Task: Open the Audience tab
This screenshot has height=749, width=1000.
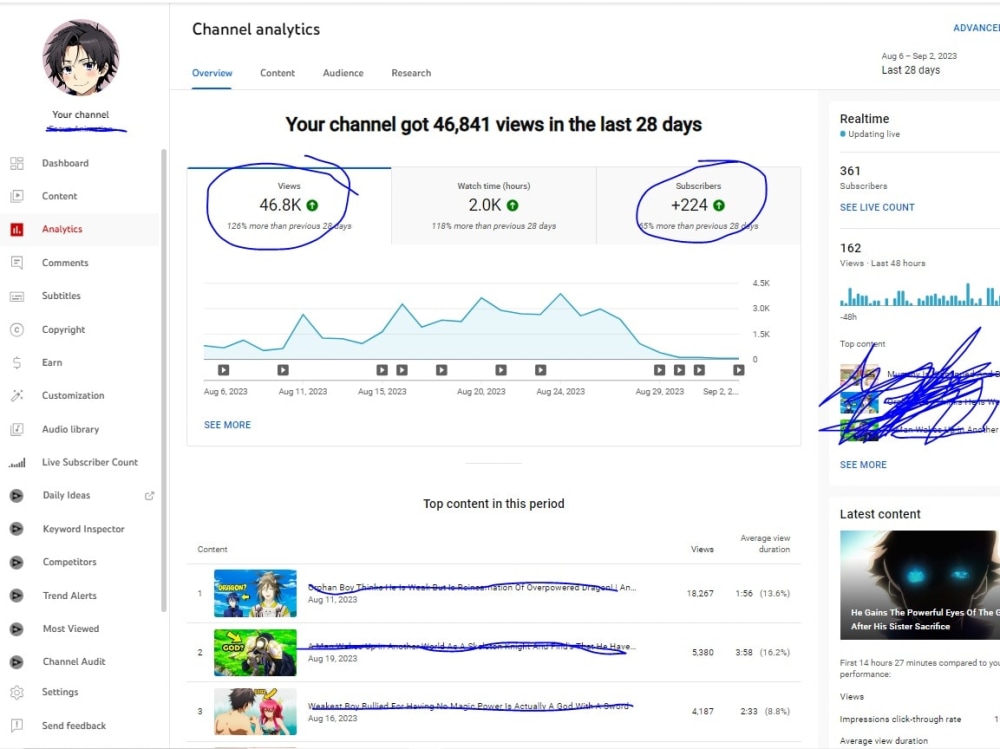Action: click(x=343, y=73)
